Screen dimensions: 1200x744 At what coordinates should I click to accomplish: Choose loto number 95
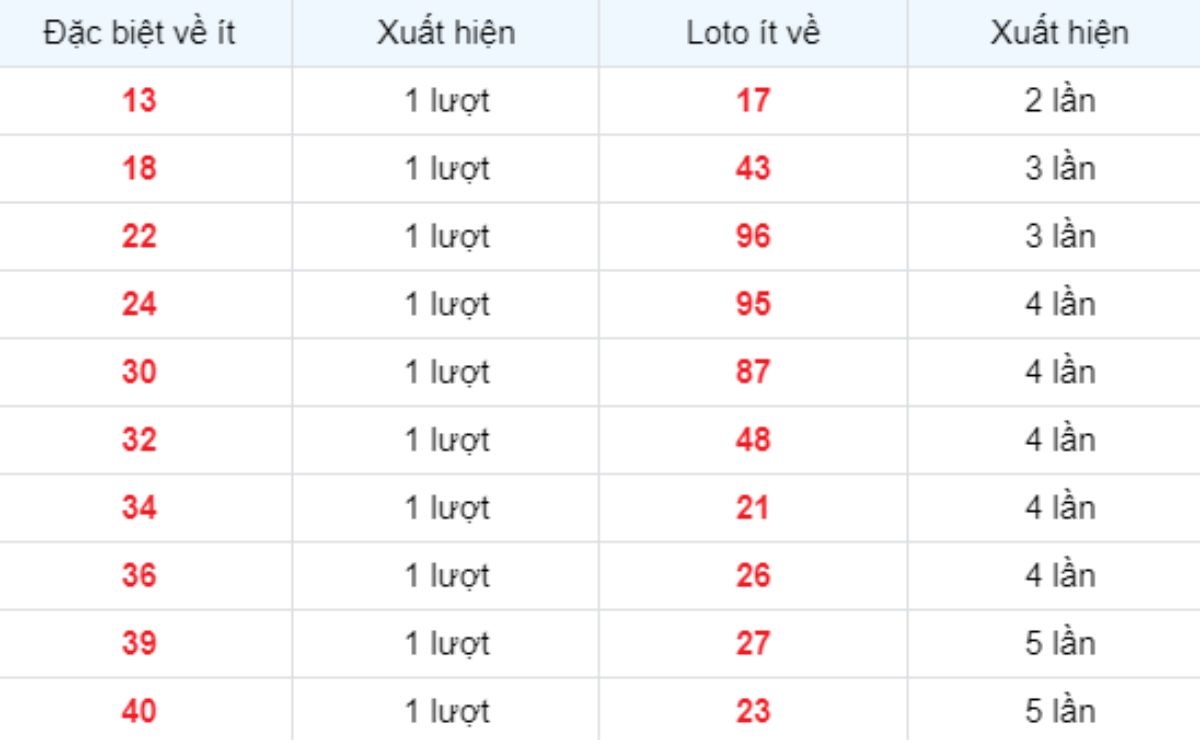pyautogui.click(x=753, y=304)
